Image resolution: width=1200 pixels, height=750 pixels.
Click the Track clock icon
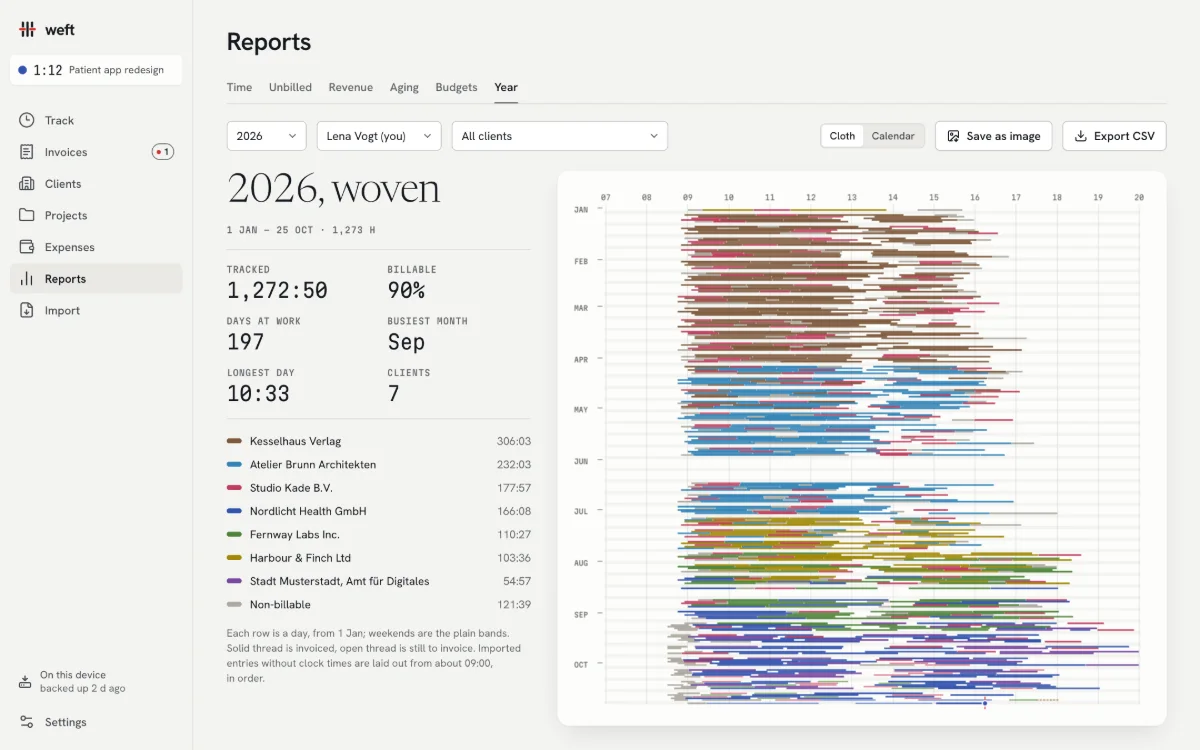[x=26, y=120]
